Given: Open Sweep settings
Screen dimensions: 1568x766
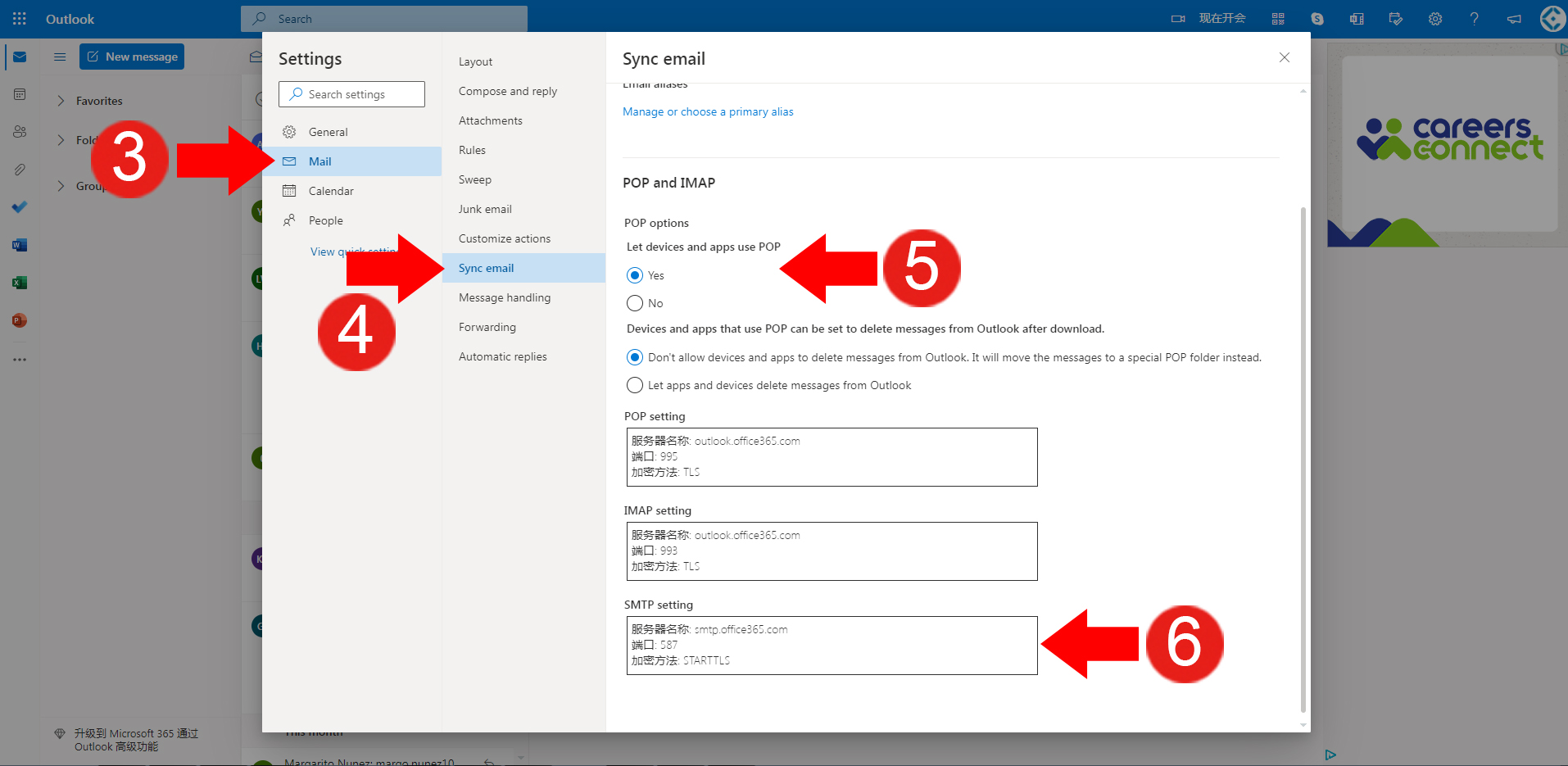Looking at the screenshot, I should click(x=523, y=179).
